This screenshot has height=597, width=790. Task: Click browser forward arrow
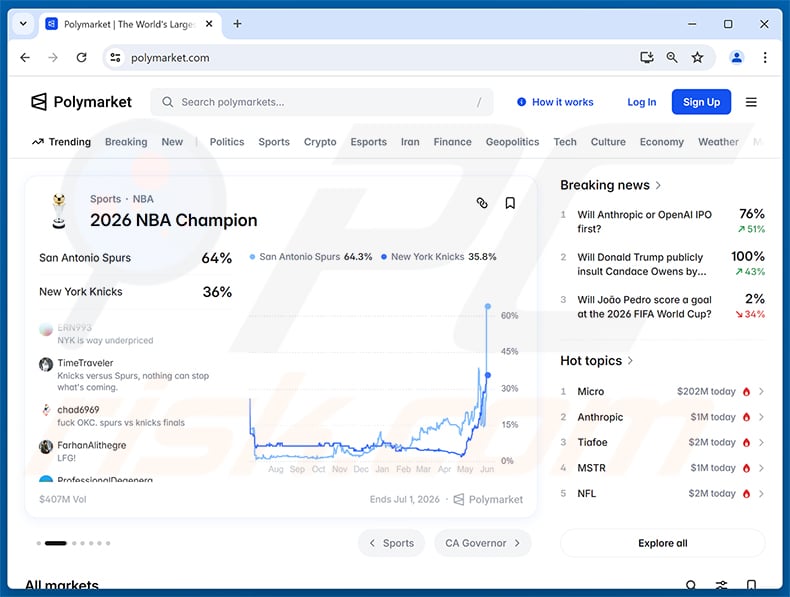(x=53, y=57)
